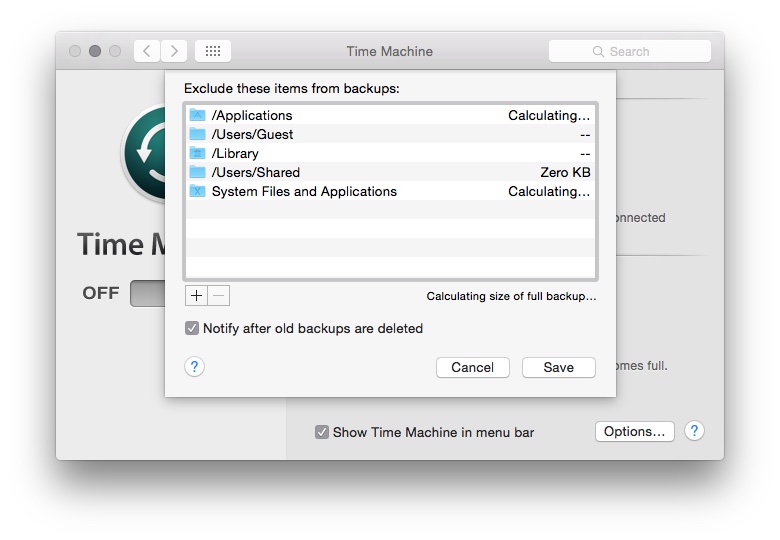Image resolution: width=780 pixels, height=540 pixels.
Task: Toggle Notify after old backups are deleted
Action: click(192, 328)
